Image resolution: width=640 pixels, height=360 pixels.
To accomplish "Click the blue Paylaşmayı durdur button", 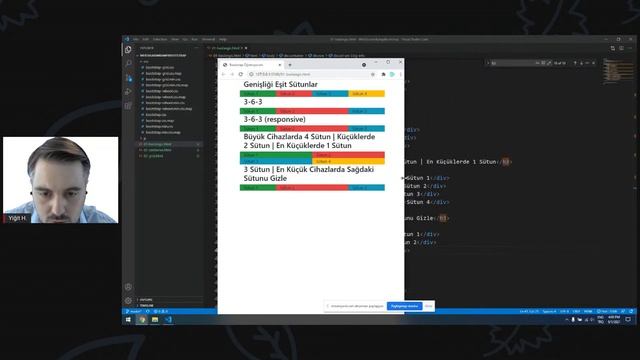I will point(404,306).
